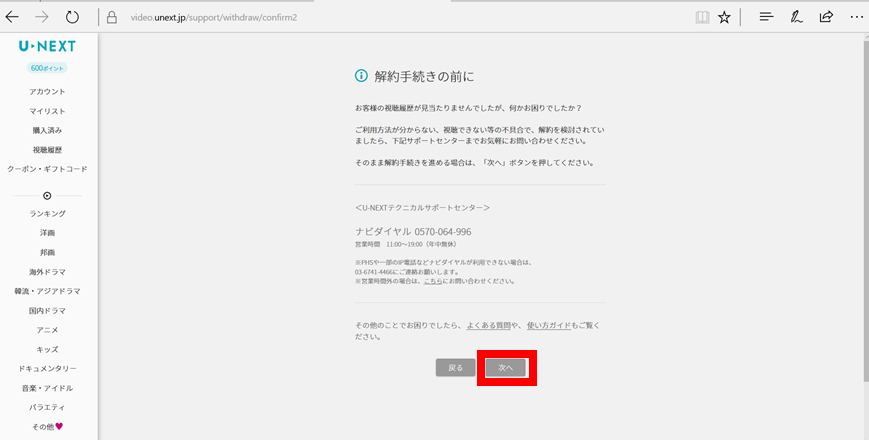Image resolution: width=869 pixels, height=440 pixels.
Task: Add the page to favorites with the star icon
Action: pos(724,18)
